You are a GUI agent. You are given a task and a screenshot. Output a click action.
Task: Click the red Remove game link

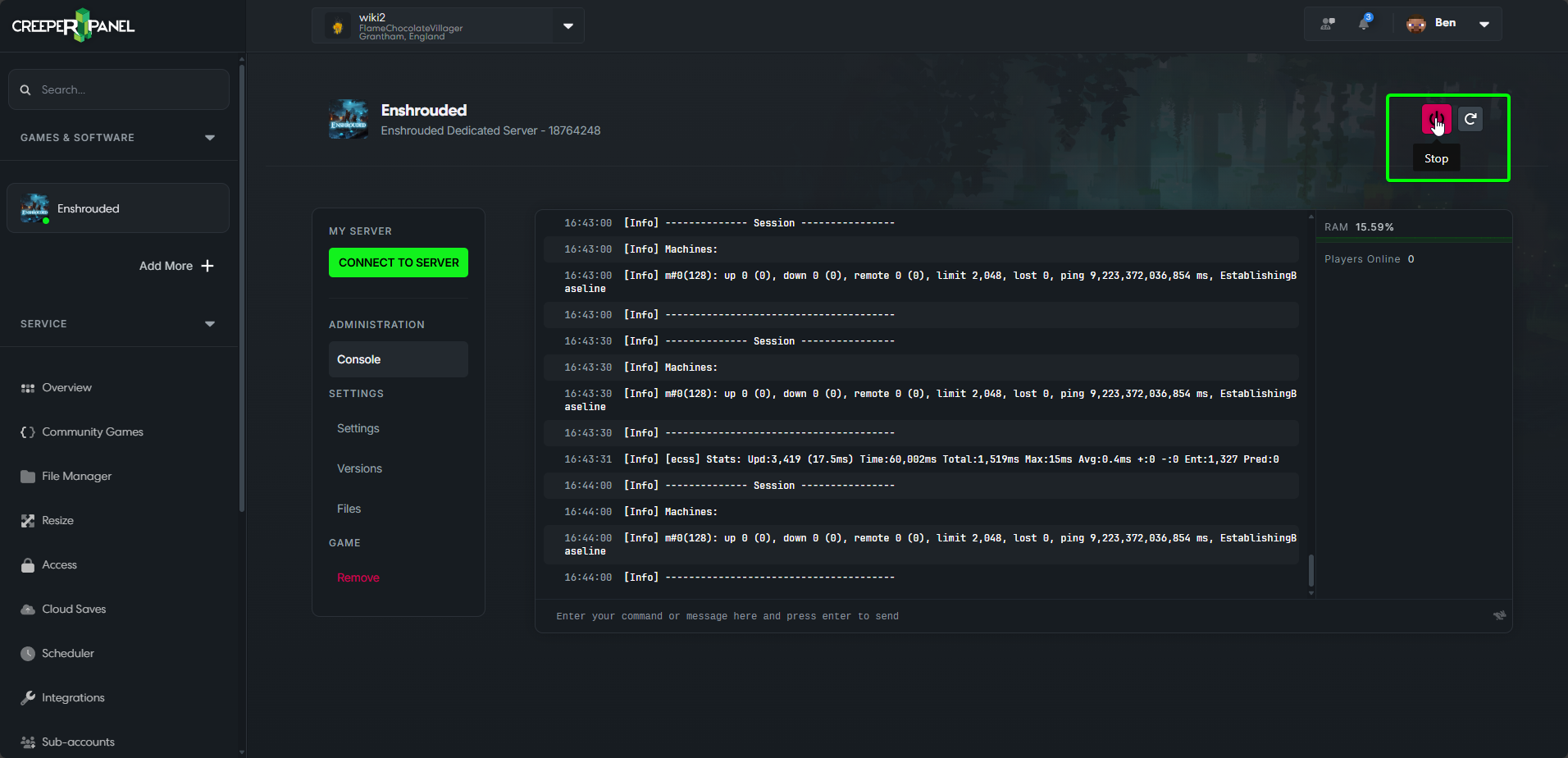358,578
